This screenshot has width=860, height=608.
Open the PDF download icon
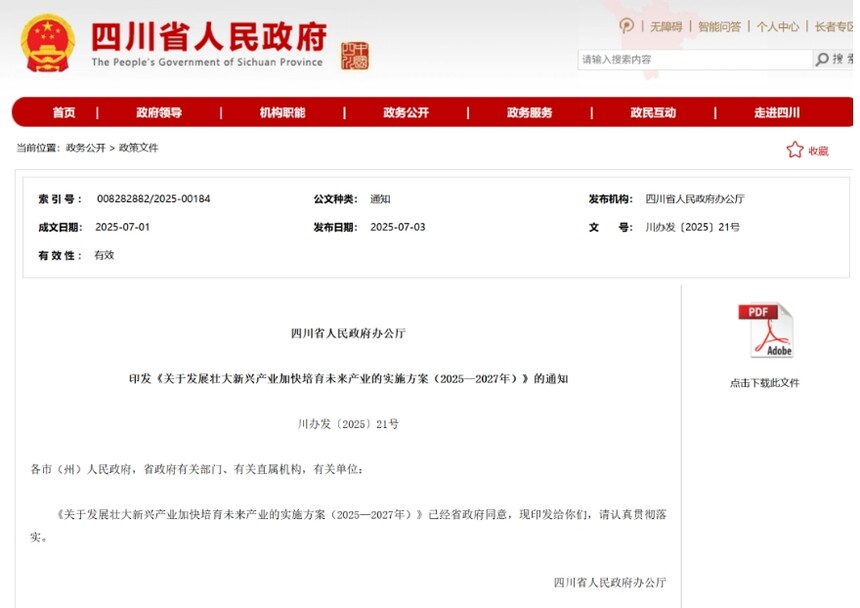pos(767,332)
